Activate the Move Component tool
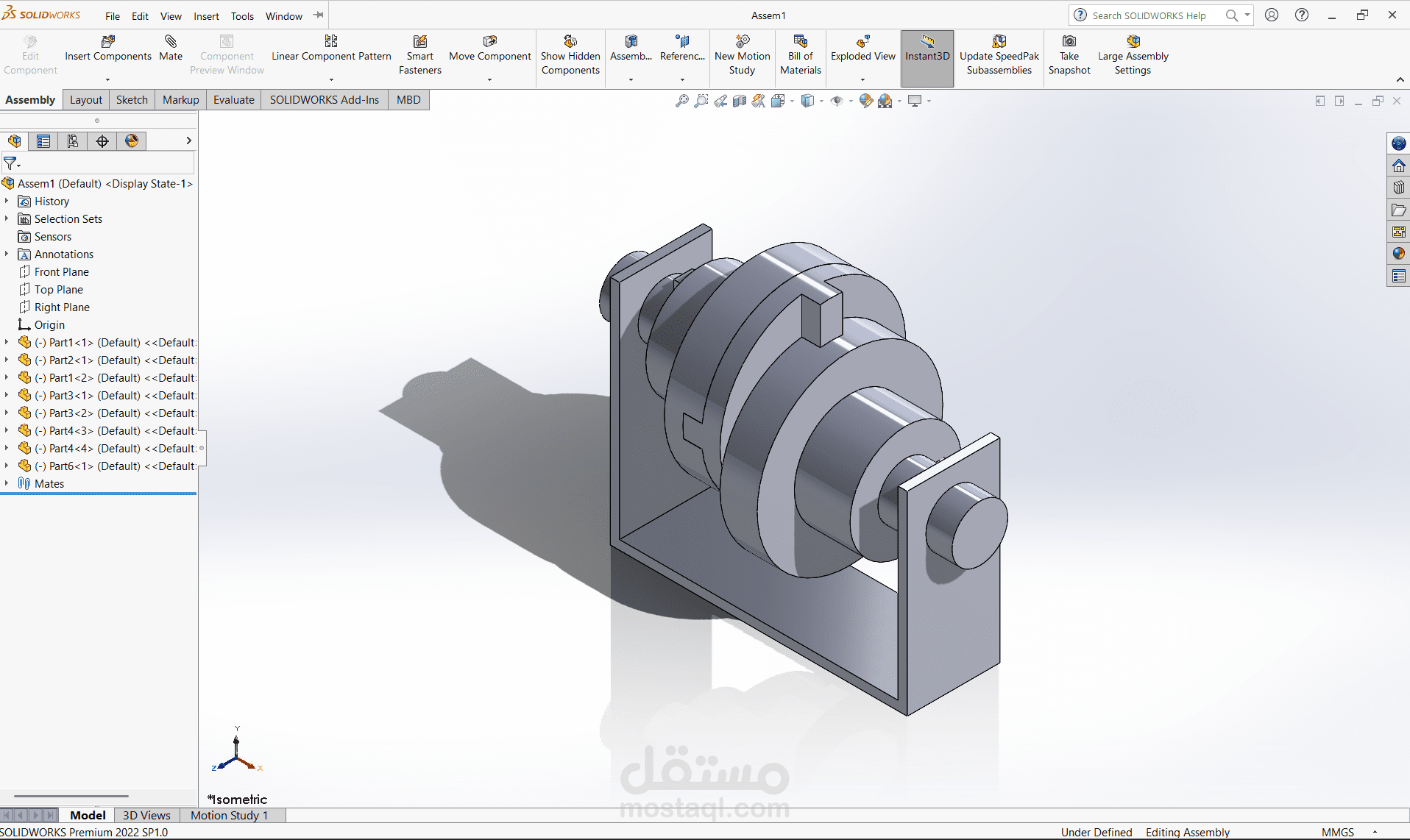Screen dimensions: 1410x840 pos(489,50)
